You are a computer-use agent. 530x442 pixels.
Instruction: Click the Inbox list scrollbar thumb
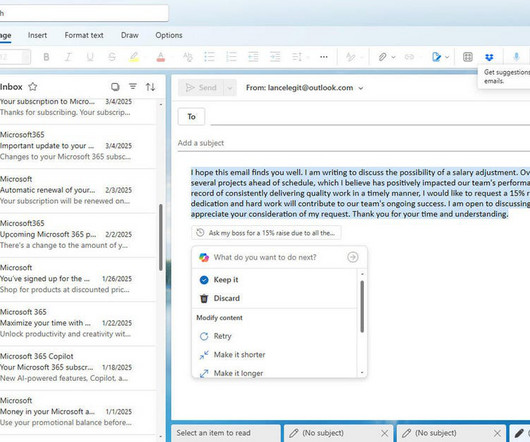tap(161, 237)
